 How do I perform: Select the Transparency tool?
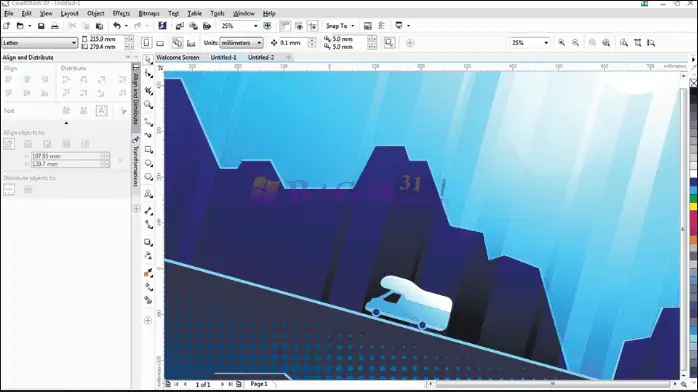[148, 255]
